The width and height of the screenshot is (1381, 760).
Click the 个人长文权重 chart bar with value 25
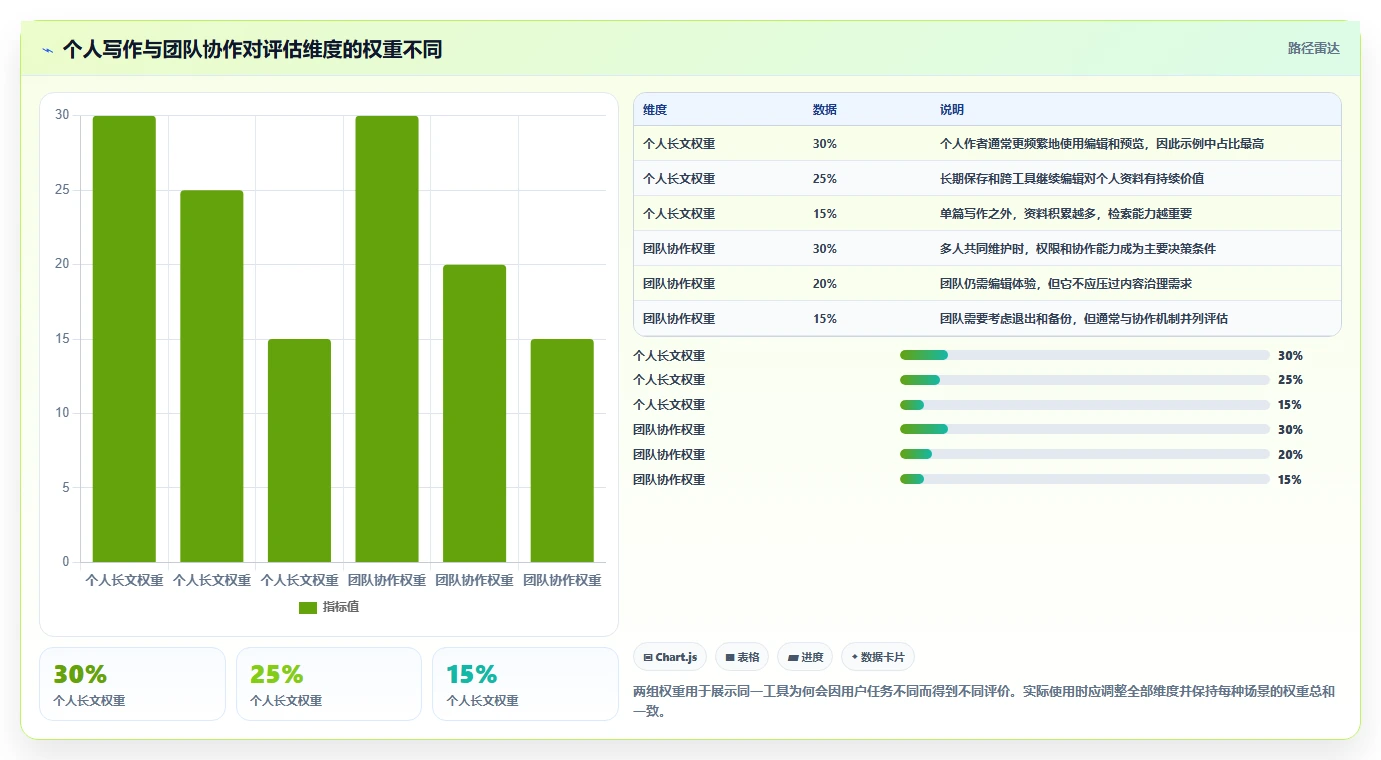tap(212, 376)
